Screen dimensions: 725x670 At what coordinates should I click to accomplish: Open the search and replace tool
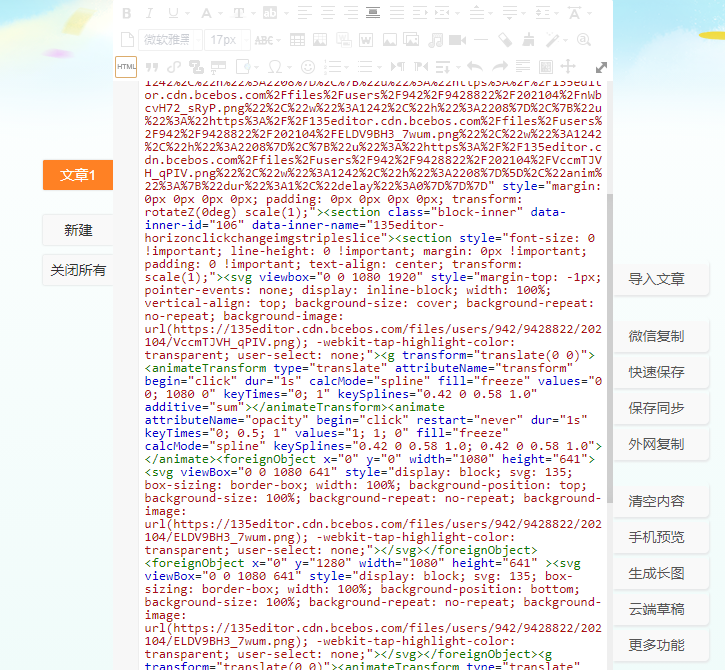click(584, 40)
